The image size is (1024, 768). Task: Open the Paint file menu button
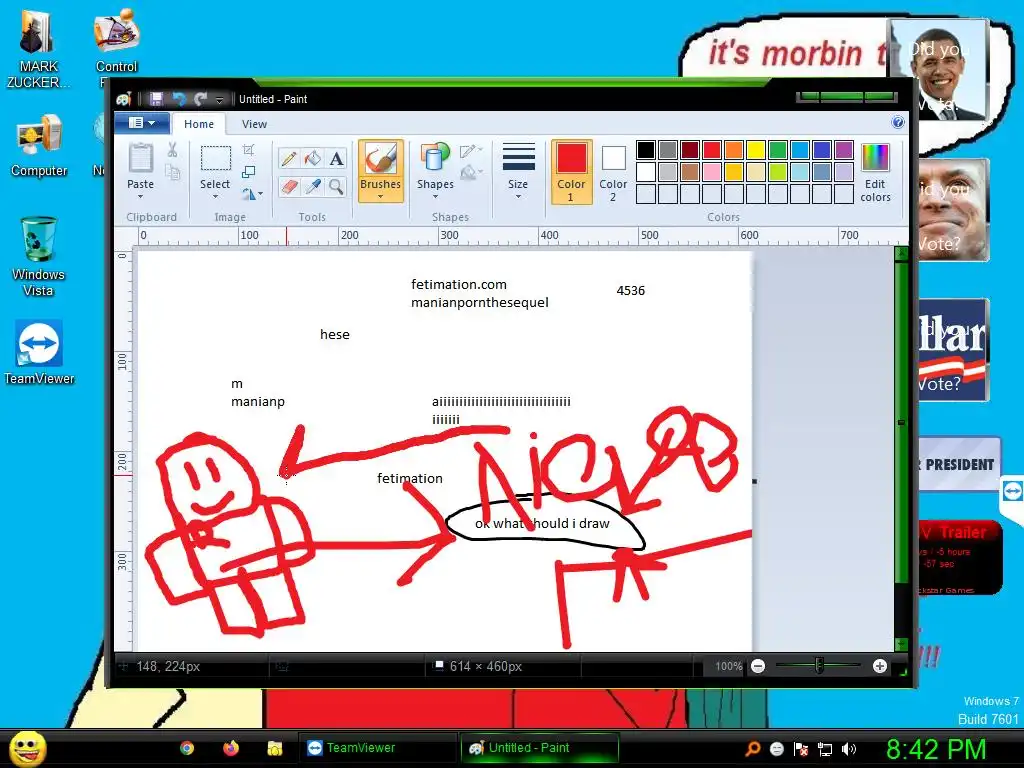point(142,123)
